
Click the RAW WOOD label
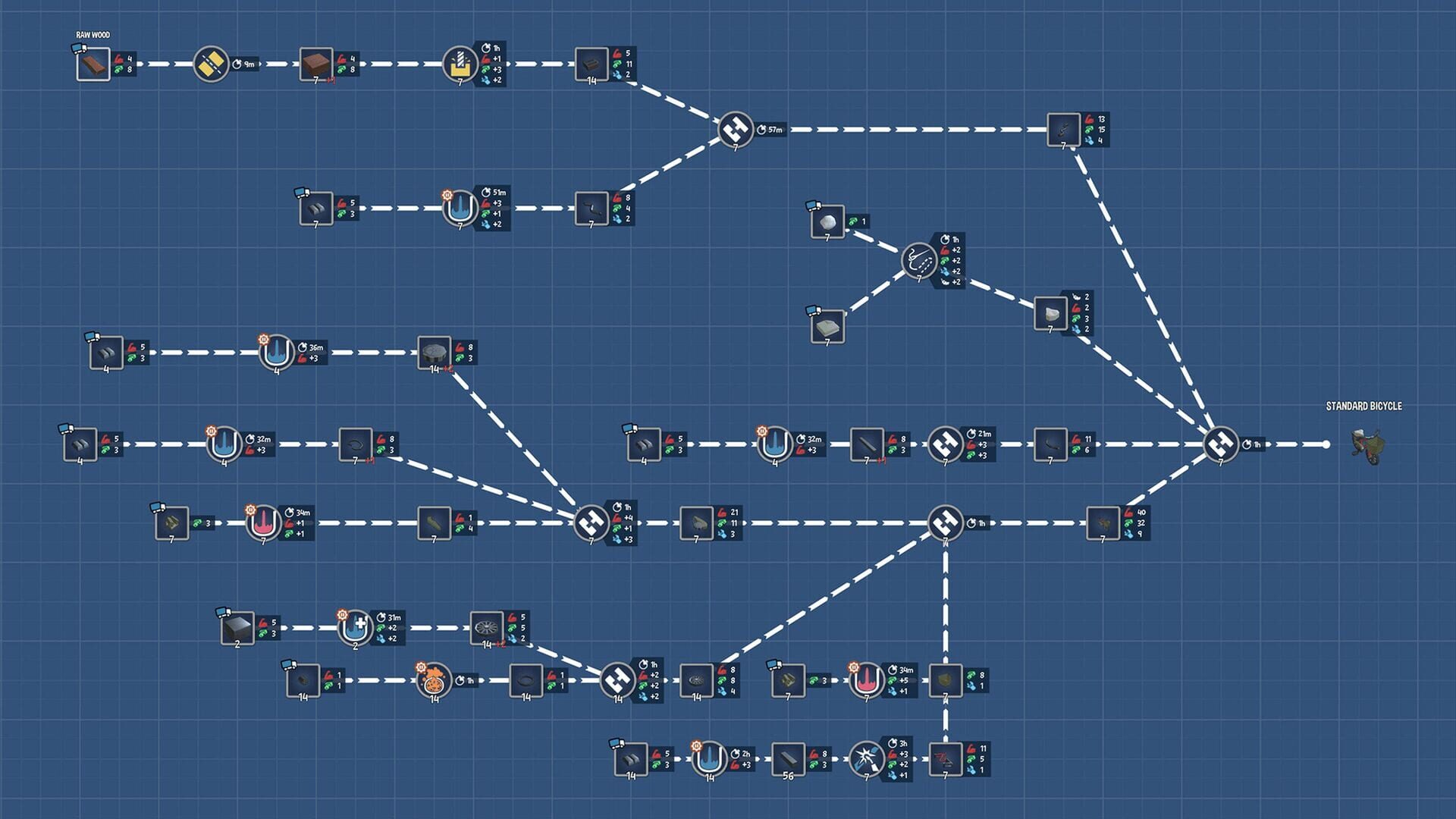click(93, 33)
